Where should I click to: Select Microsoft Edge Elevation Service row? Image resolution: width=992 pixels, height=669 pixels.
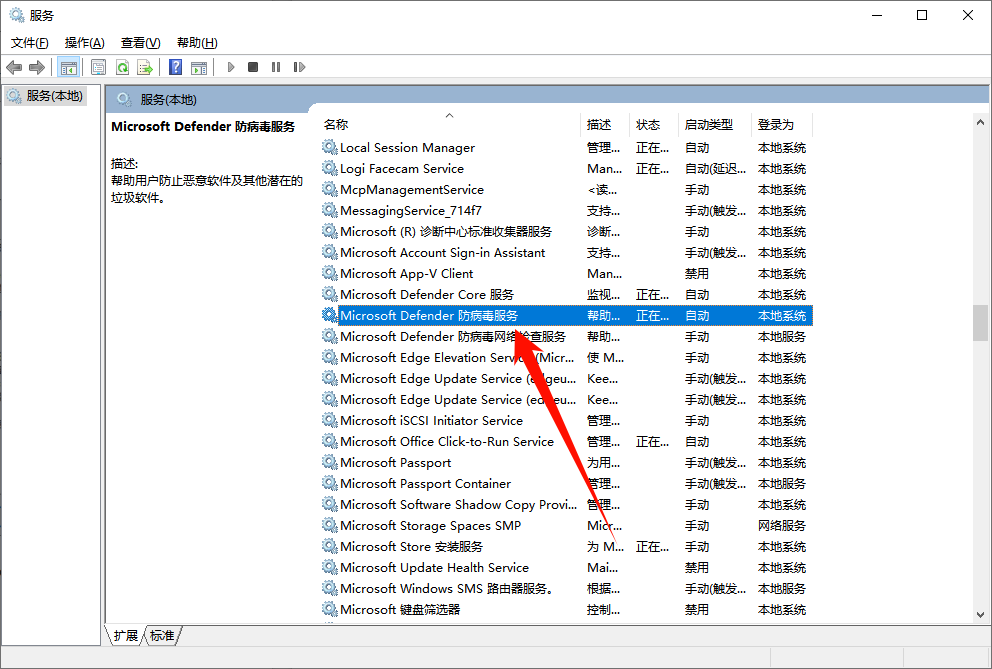pyautogui.click(x=566, y=358)
